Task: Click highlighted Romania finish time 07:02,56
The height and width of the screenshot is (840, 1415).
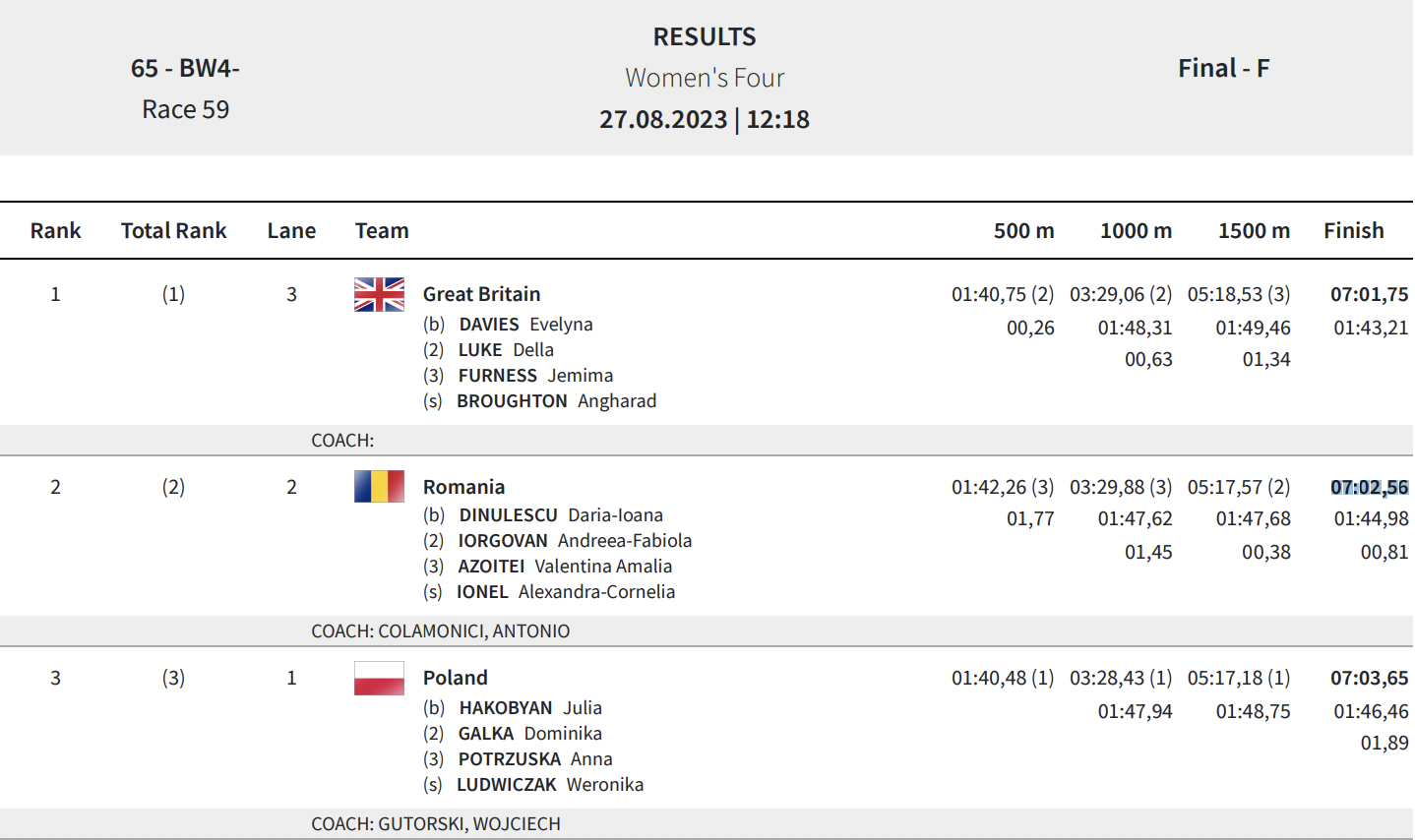Action: (1370, 487)
